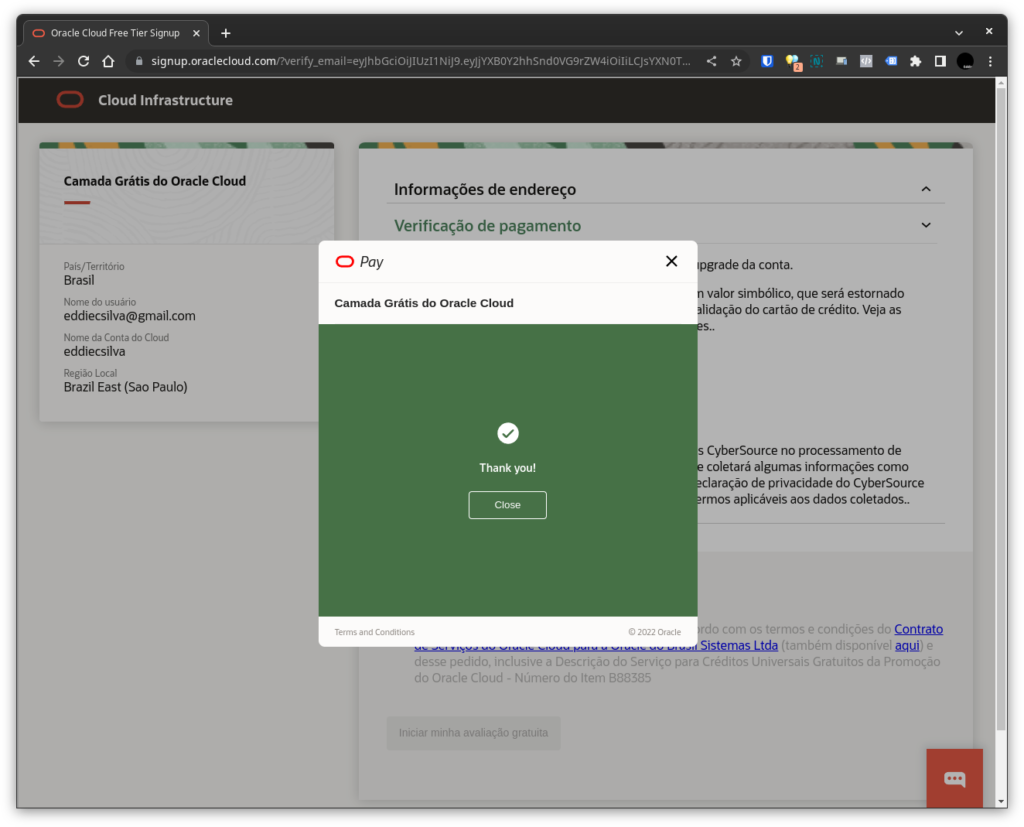Click scrollbar down arrow
The image size is (1024, 827).
pos(1001,802)
